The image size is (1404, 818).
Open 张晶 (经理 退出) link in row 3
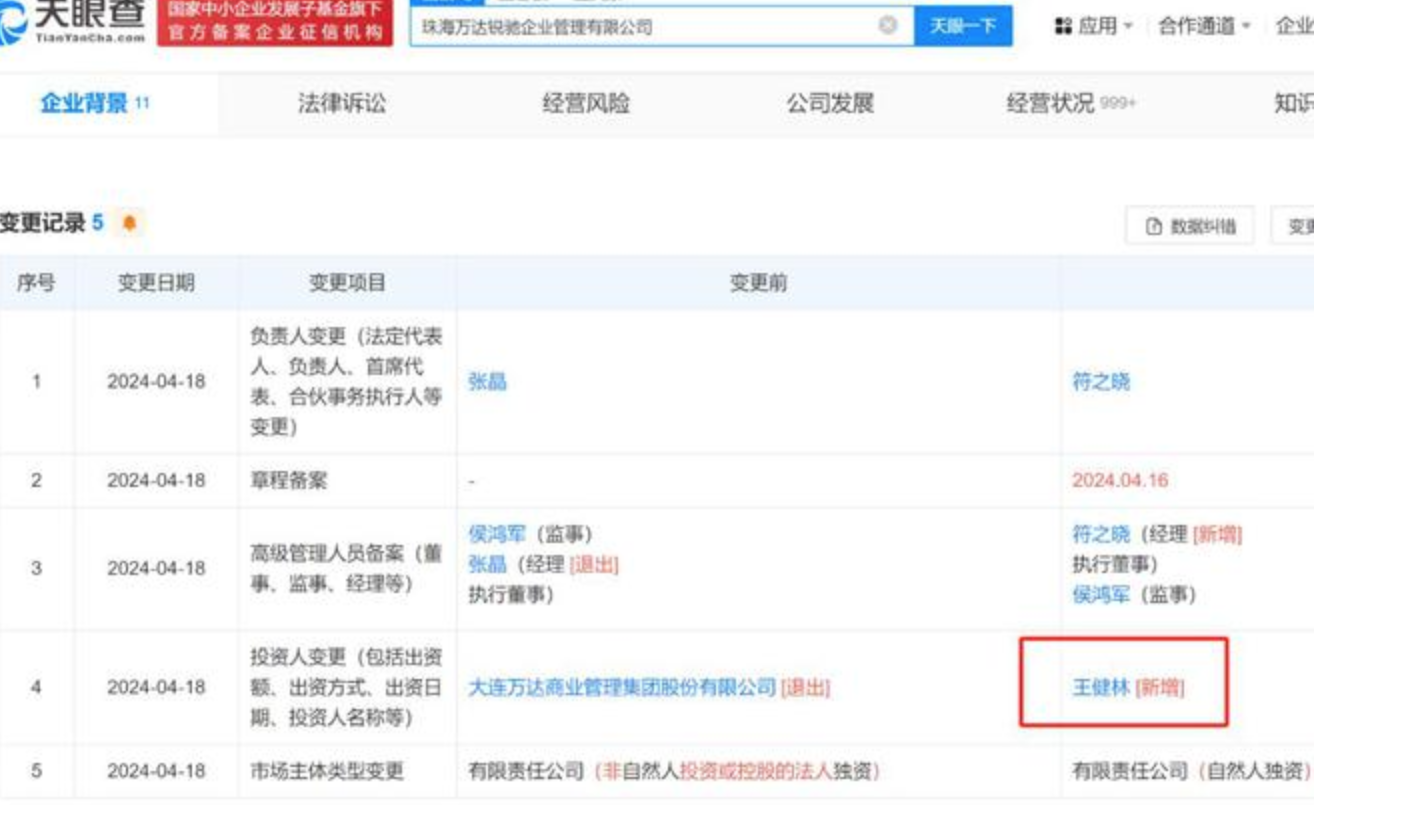(487, 565)
